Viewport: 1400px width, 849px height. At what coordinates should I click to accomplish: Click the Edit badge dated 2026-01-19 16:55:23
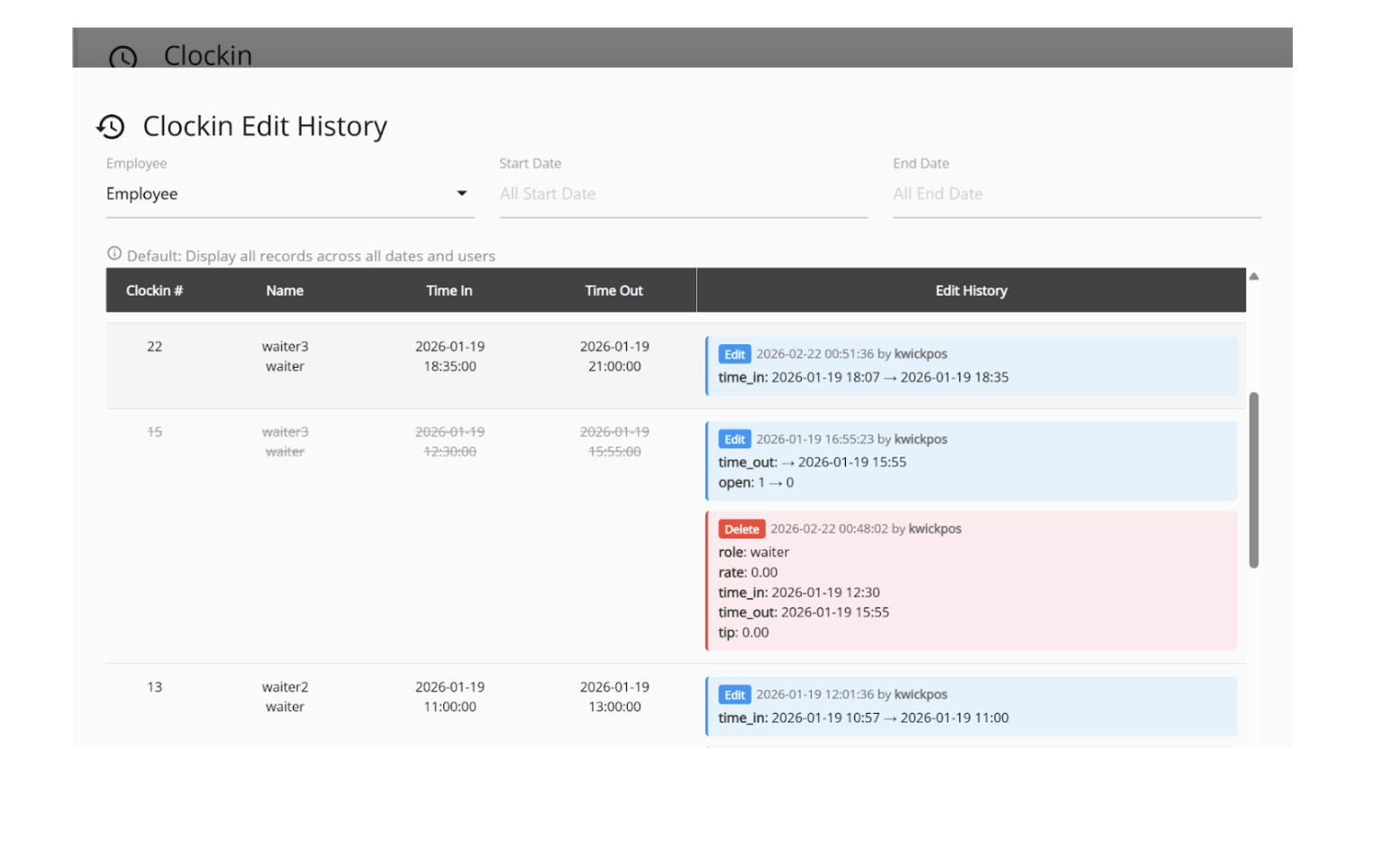click(735, 440)
